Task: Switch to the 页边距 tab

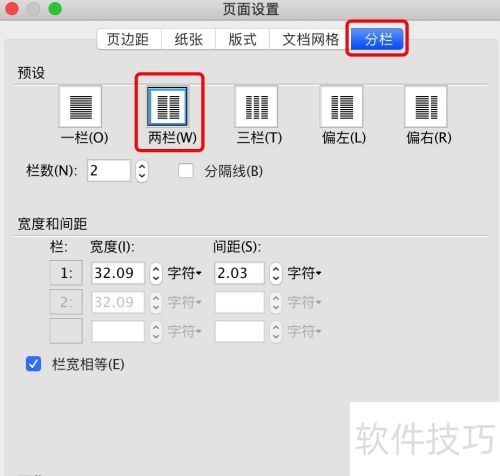Action: pyautogui.click(x=129, y=39)
